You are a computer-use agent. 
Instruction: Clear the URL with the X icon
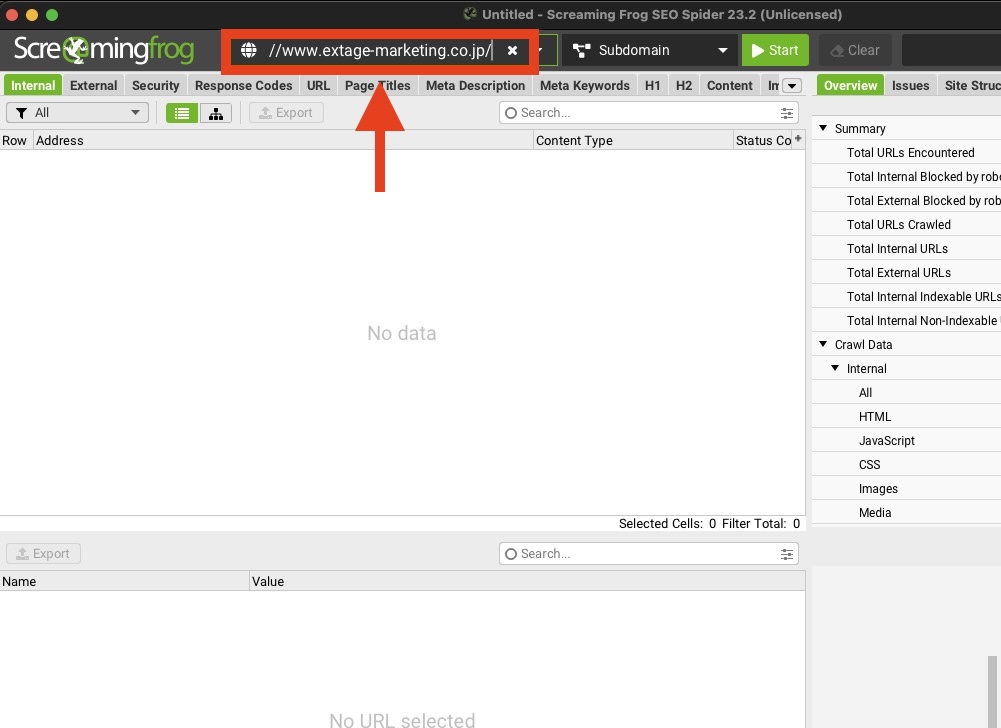512,50
